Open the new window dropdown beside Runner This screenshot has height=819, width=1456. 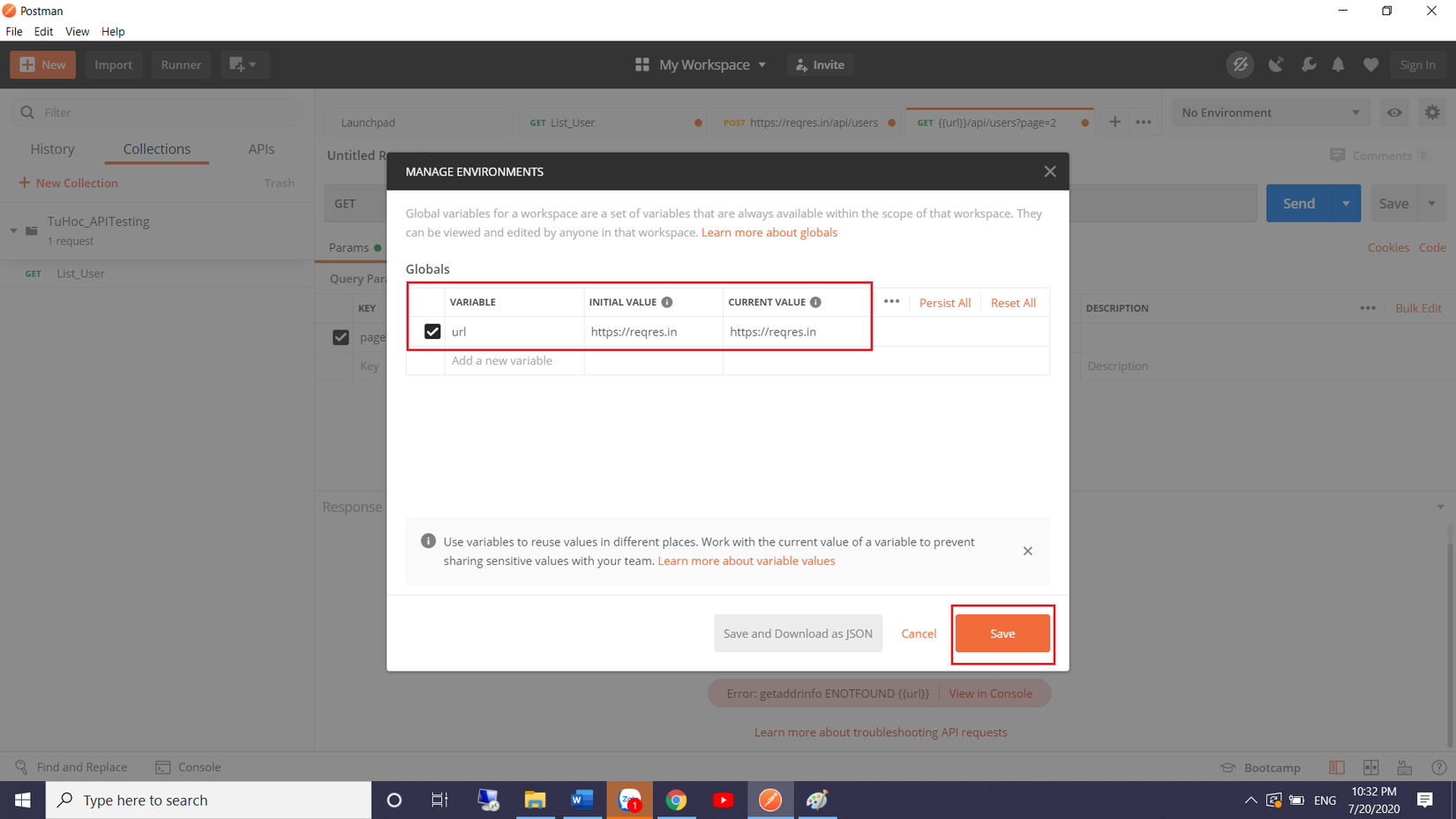click(x=243, y=64)
